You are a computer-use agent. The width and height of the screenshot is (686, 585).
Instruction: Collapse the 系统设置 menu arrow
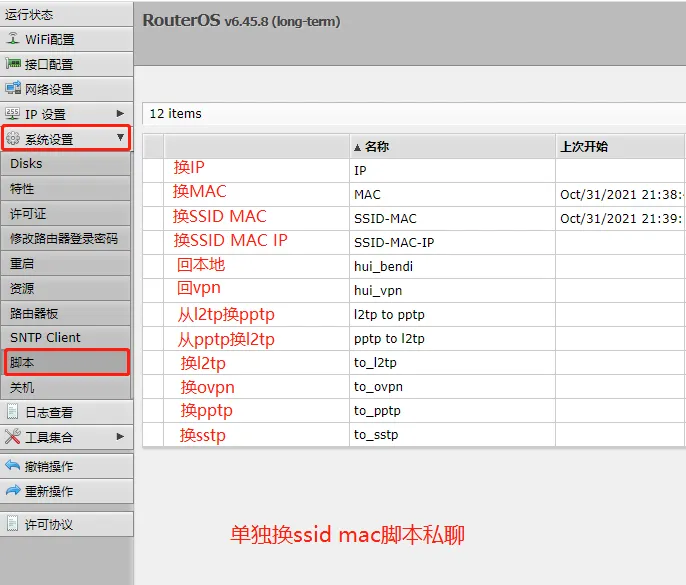(x=120, y=138)
